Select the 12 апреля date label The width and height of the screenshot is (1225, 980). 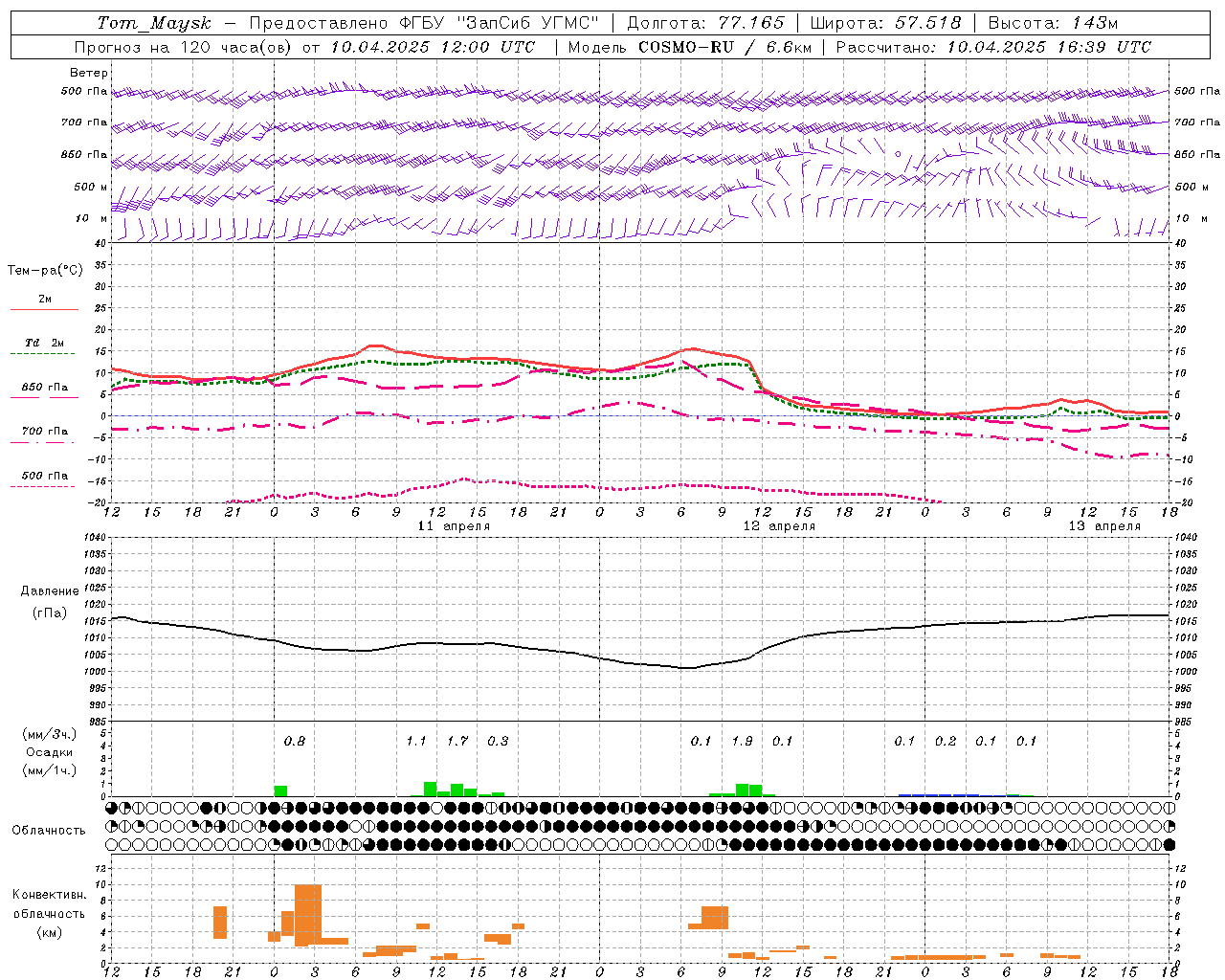click(779, 526)
